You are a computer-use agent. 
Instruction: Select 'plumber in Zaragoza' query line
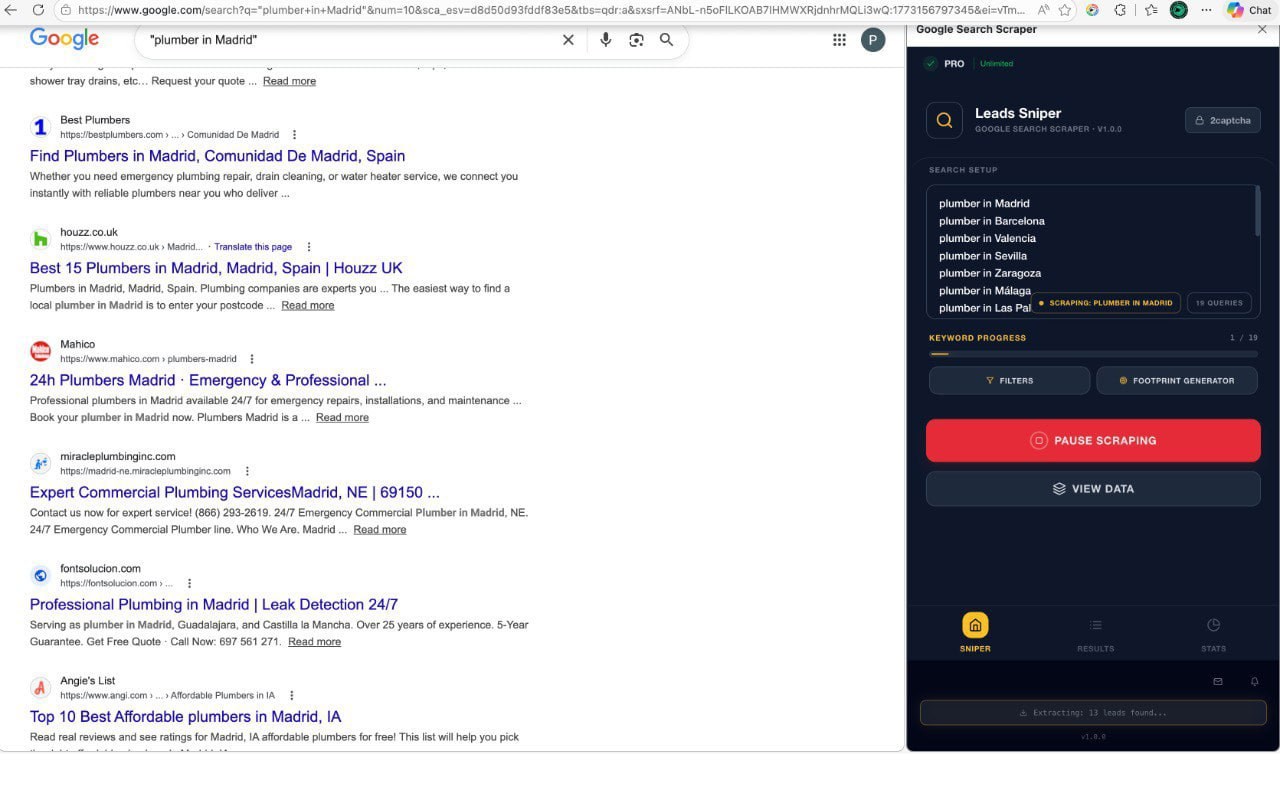point(990,273)
